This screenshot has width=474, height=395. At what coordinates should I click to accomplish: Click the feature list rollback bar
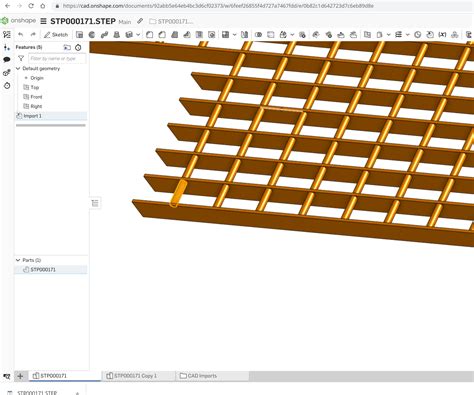(51, 125)
